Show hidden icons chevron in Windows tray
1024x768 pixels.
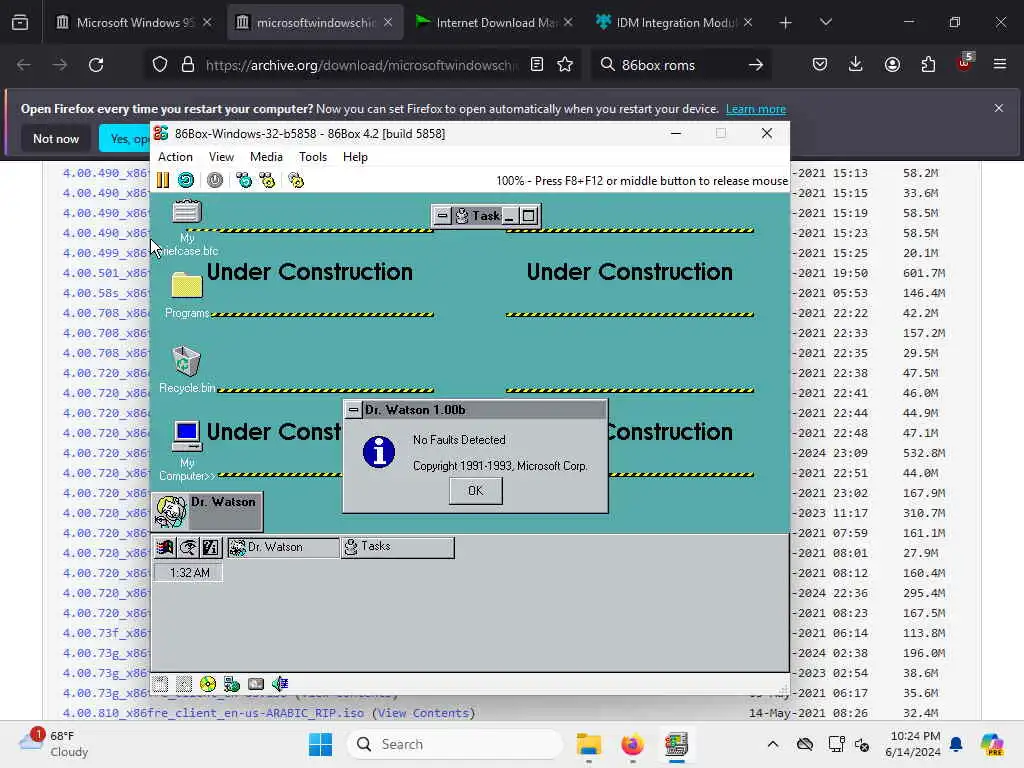[x=773, y=744]
